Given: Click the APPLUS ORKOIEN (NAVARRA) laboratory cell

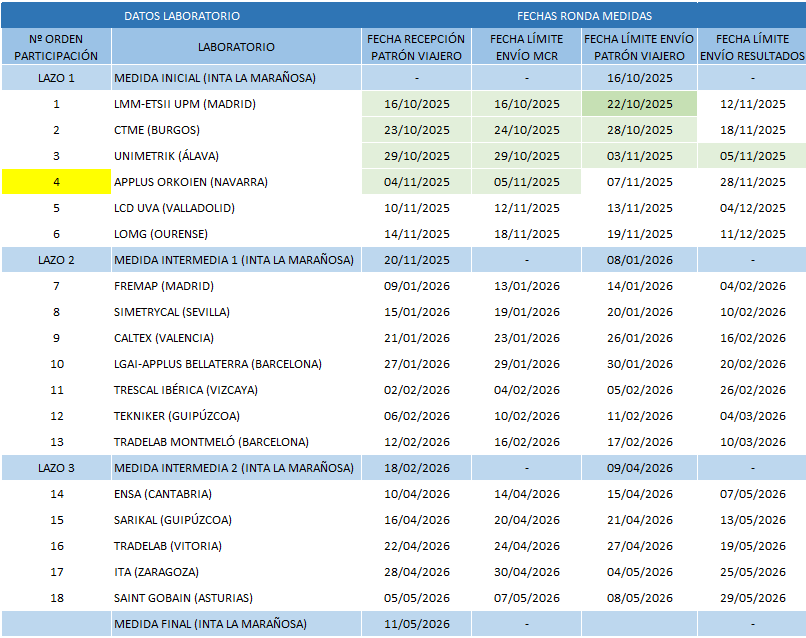Looking at the screenshot, I should [191, 182].
